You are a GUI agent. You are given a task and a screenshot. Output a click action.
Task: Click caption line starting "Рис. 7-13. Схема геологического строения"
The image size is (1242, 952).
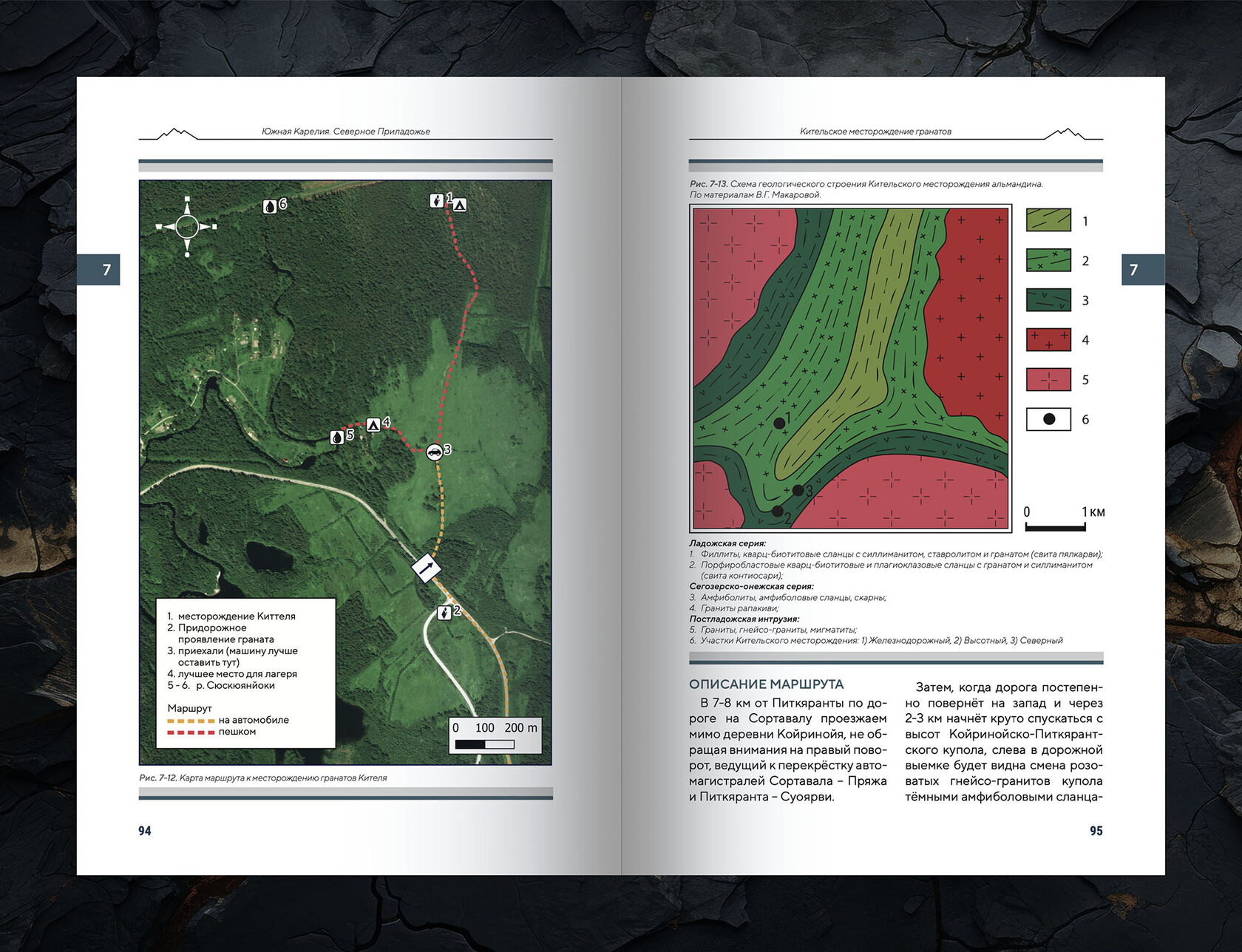tap(866, 184)
